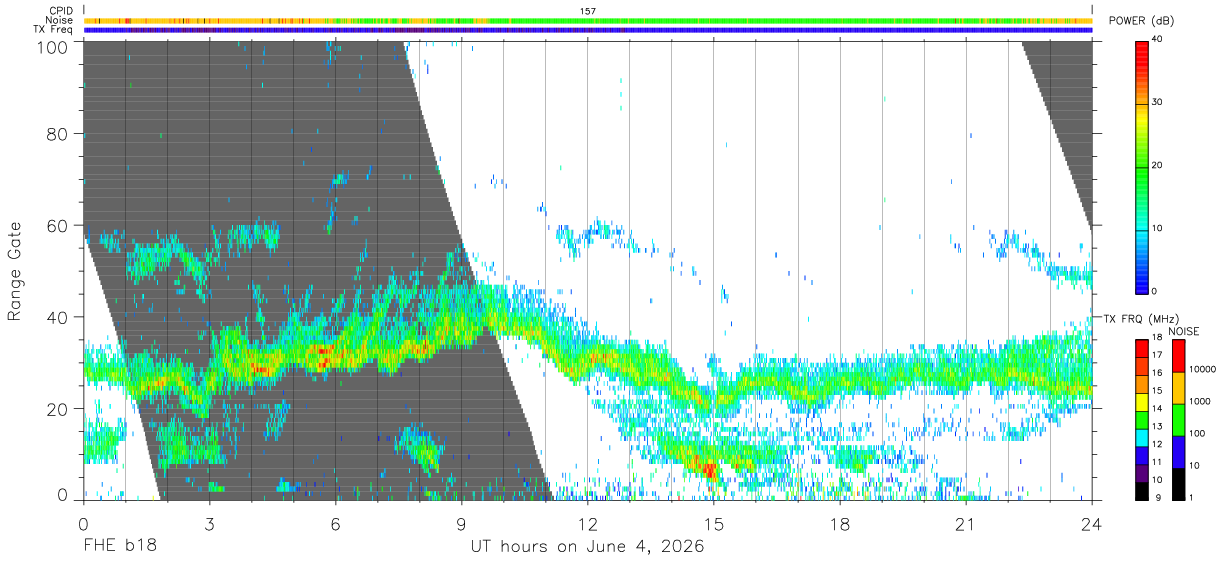Viewport: 1228px width, 567px height.
Task: Click the '16' tick on TX FRQ colorbar
Action: point(1156,373)
